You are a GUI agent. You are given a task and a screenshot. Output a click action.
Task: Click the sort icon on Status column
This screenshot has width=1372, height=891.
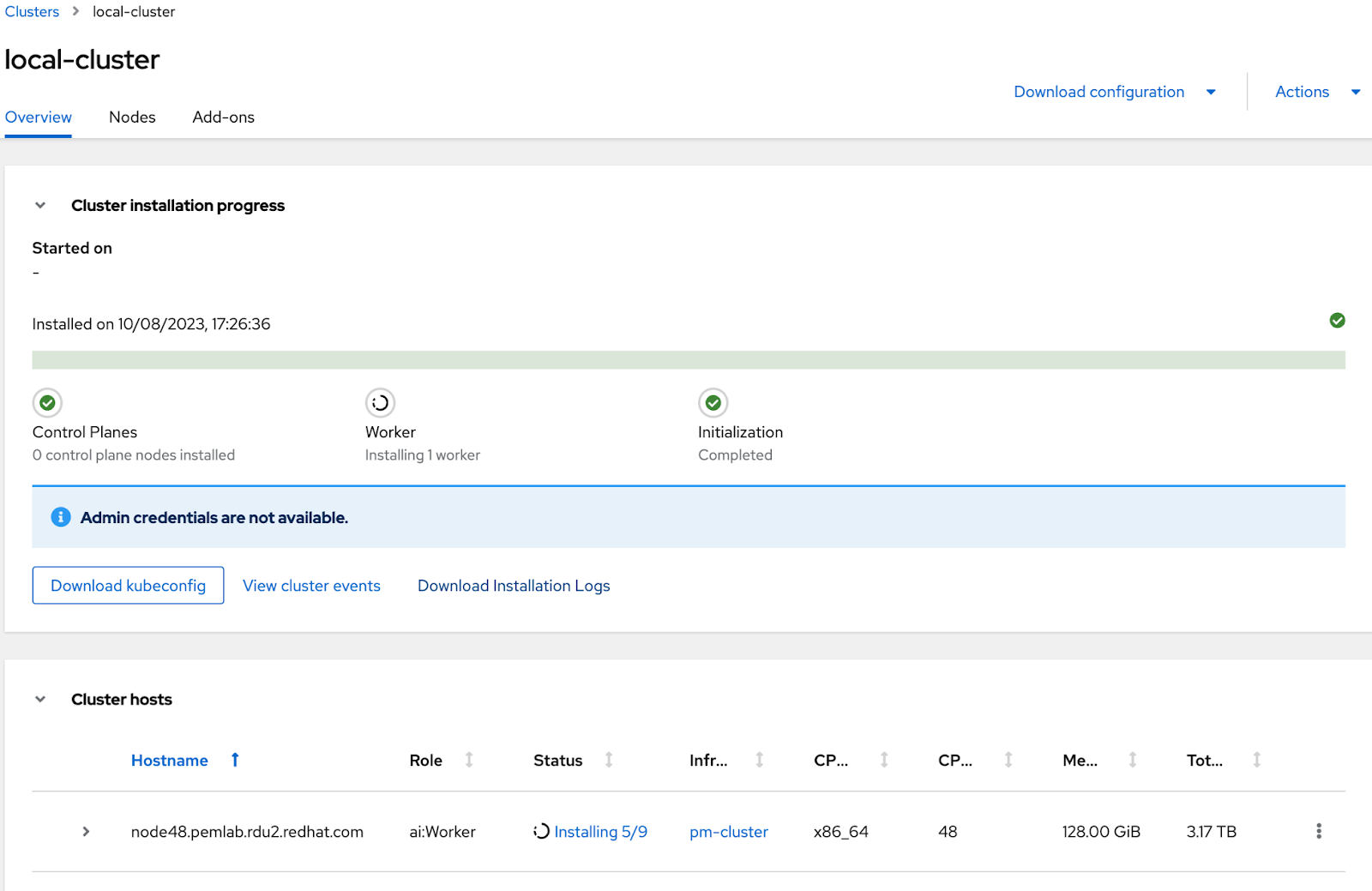[608, 760]
